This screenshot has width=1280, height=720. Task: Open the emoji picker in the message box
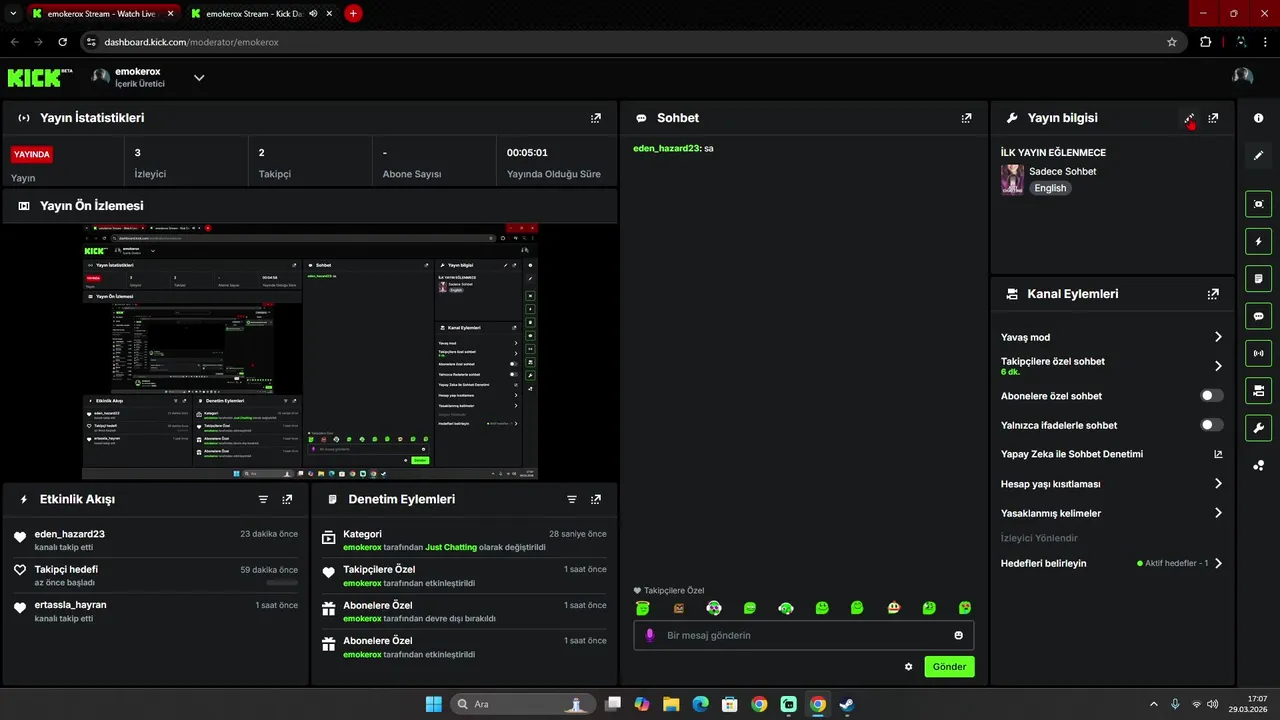(x=958, y=635)
